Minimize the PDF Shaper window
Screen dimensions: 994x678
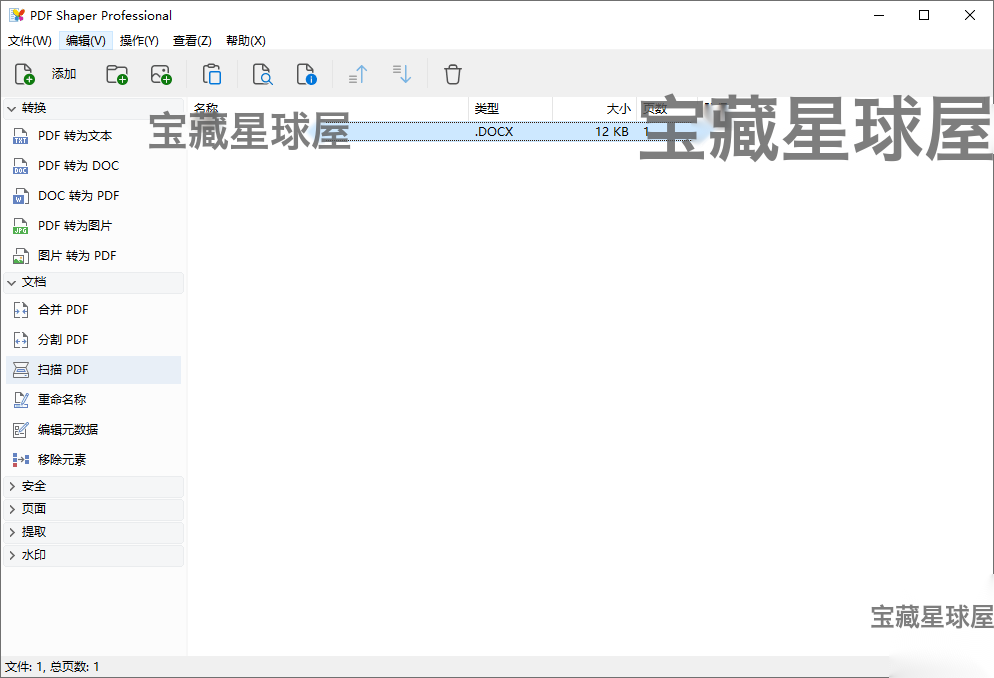[x=879, y=15]
